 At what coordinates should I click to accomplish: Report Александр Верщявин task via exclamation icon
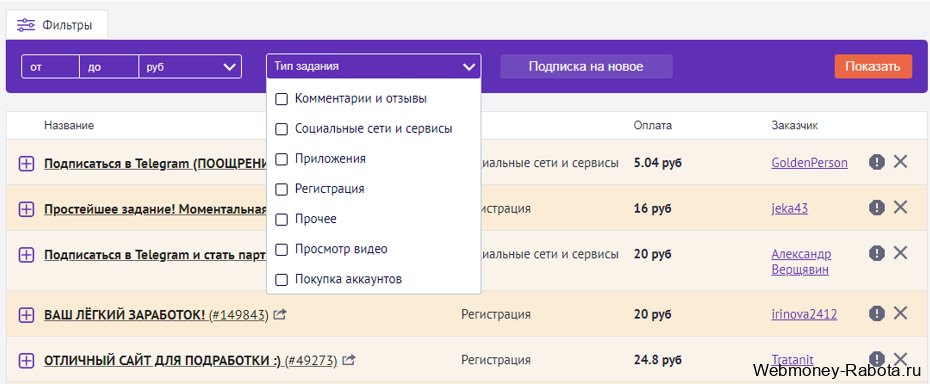(x=877, y=253)
